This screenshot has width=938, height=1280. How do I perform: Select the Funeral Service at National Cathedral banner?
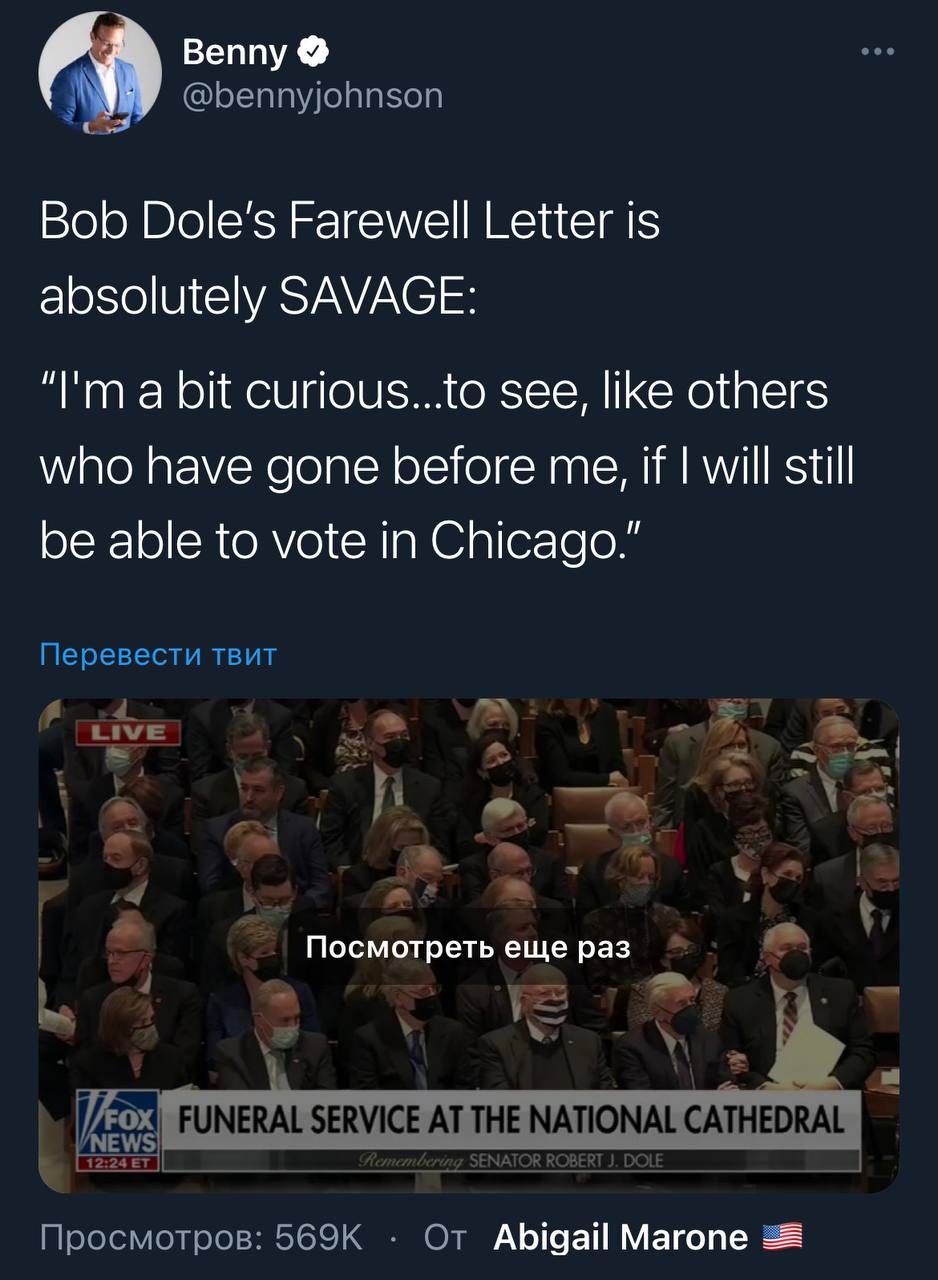tap(511, 1119)
